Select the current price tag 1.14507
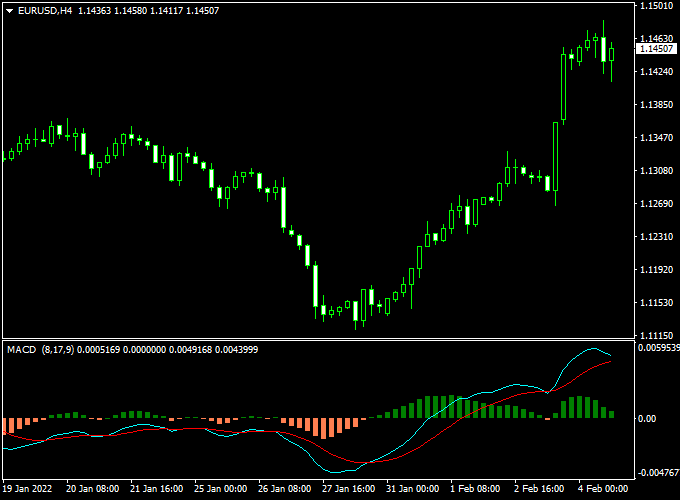Image resolution: width=680 pixels, height=500 pixels. [x=657, y=49]
